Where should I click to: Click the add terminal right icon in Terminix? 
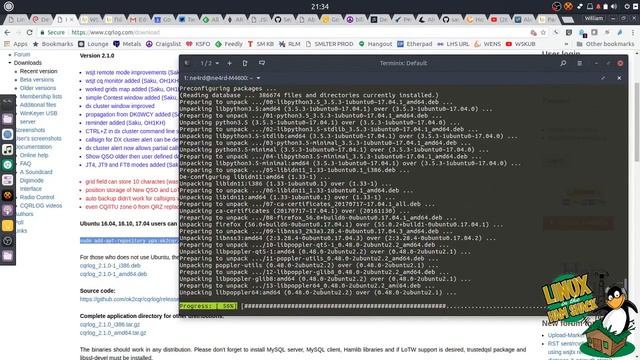[245, 63]
